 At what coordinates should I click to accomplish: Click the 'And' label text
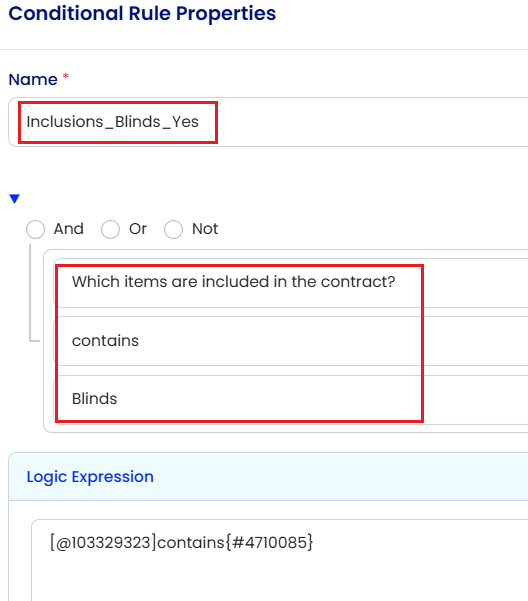click(69, 229)
